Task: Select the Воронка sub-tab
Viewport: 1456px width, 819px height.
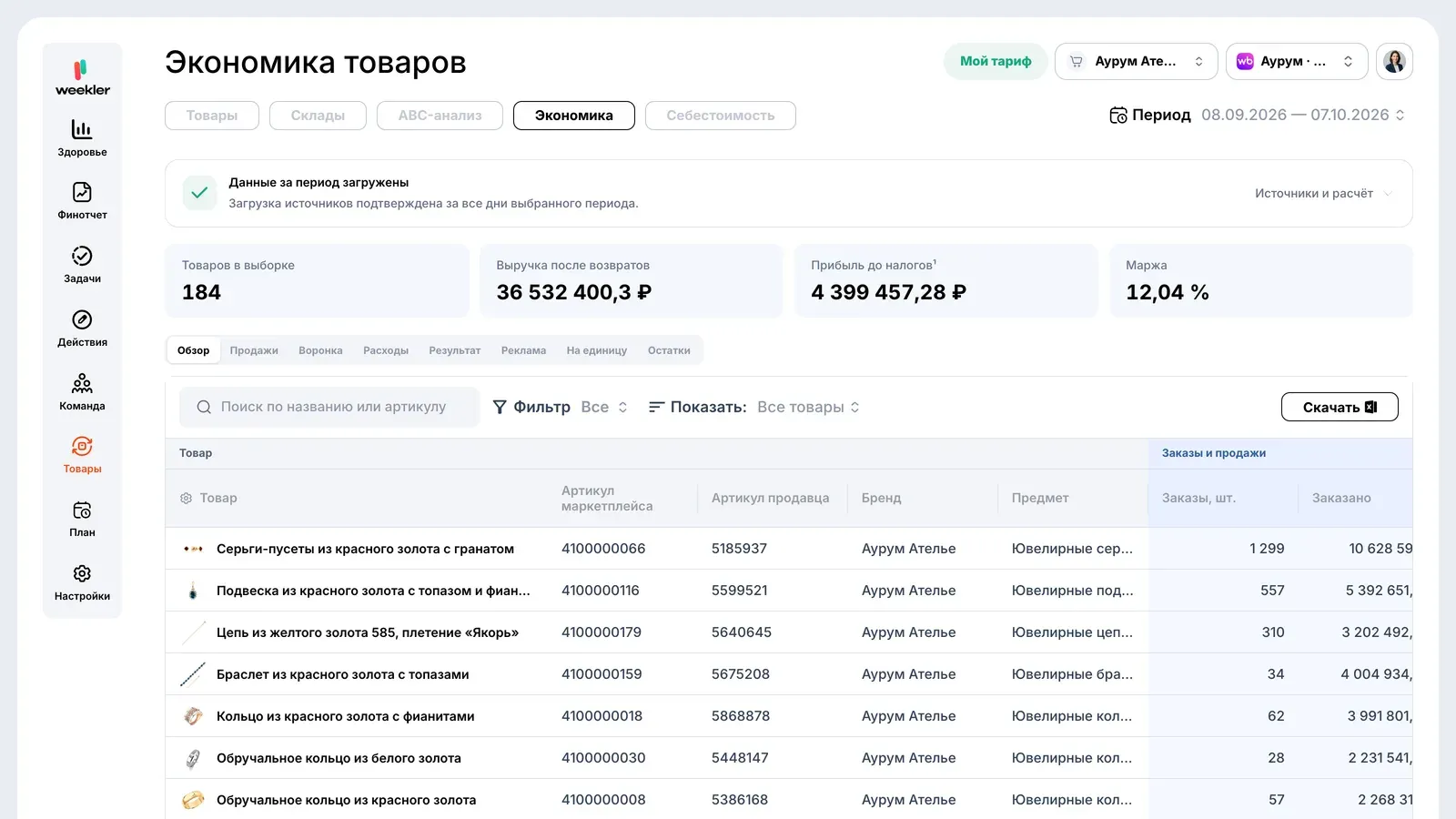Action: pyautogui.click(x=320, y=350)
